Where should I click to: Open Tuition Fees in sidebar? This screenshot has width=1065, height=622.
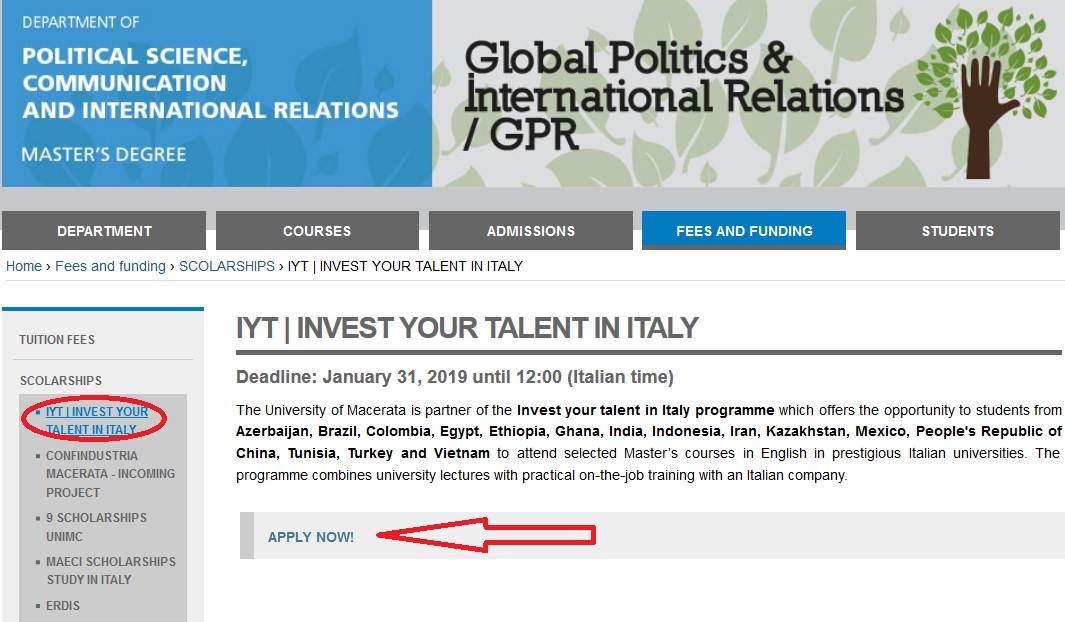tap(57, 340)
